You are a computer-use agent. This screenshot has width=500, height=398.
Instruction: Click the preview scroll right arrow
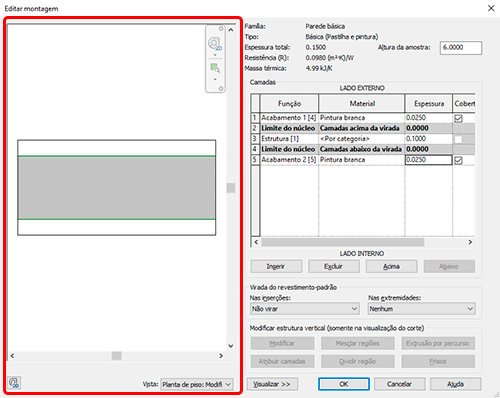pyautogui.click(x=221, y=356)
